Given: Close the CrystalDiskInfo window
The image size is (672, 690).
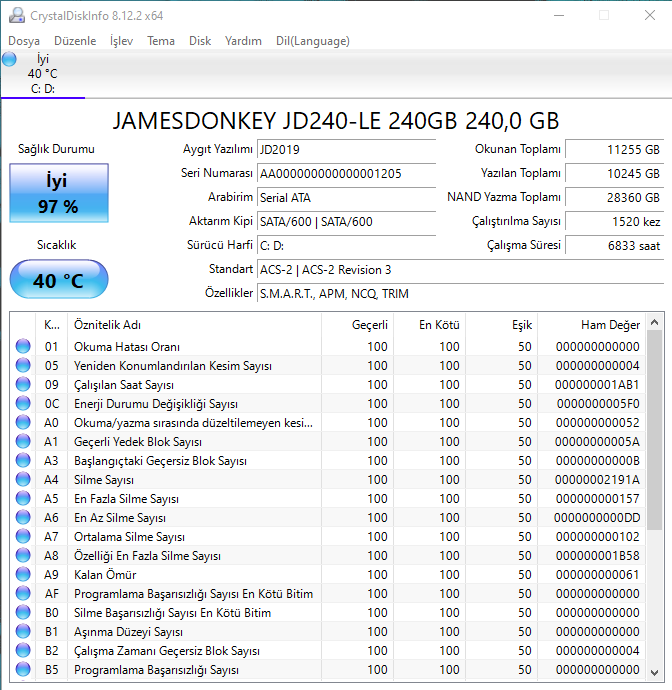Looking at the screenshot, I should pos(650,15).
